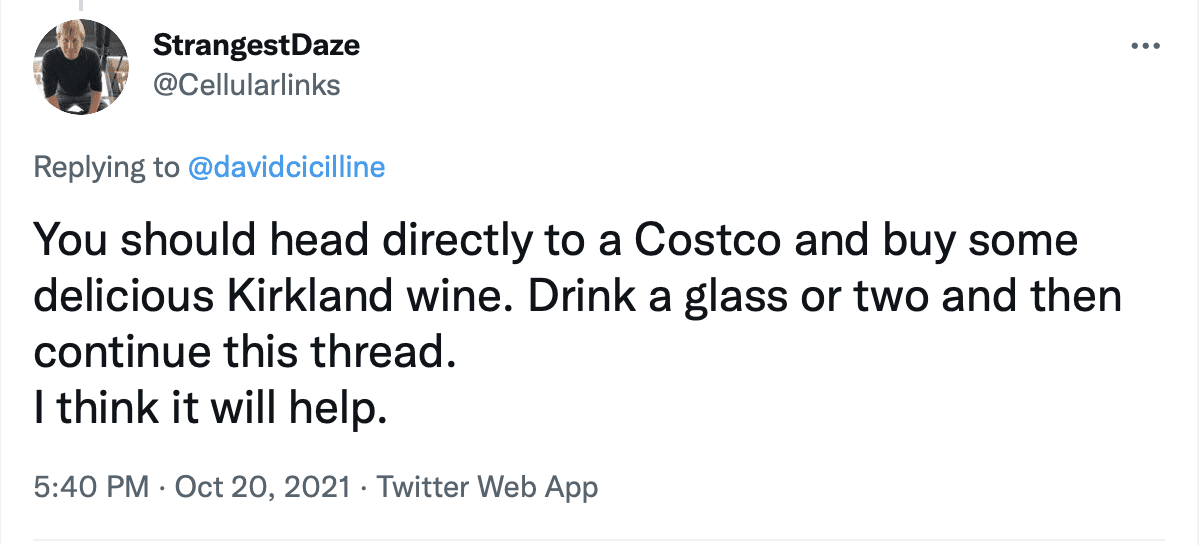Screen dimensions: 1203x545
Task: Click the StrangestDaze profile avatar photo
Action: point(81,67)
